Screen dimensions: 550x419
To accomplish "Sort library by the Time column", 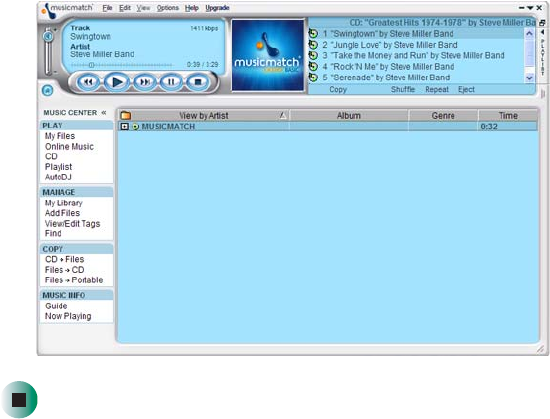I will tap(508, 115).
